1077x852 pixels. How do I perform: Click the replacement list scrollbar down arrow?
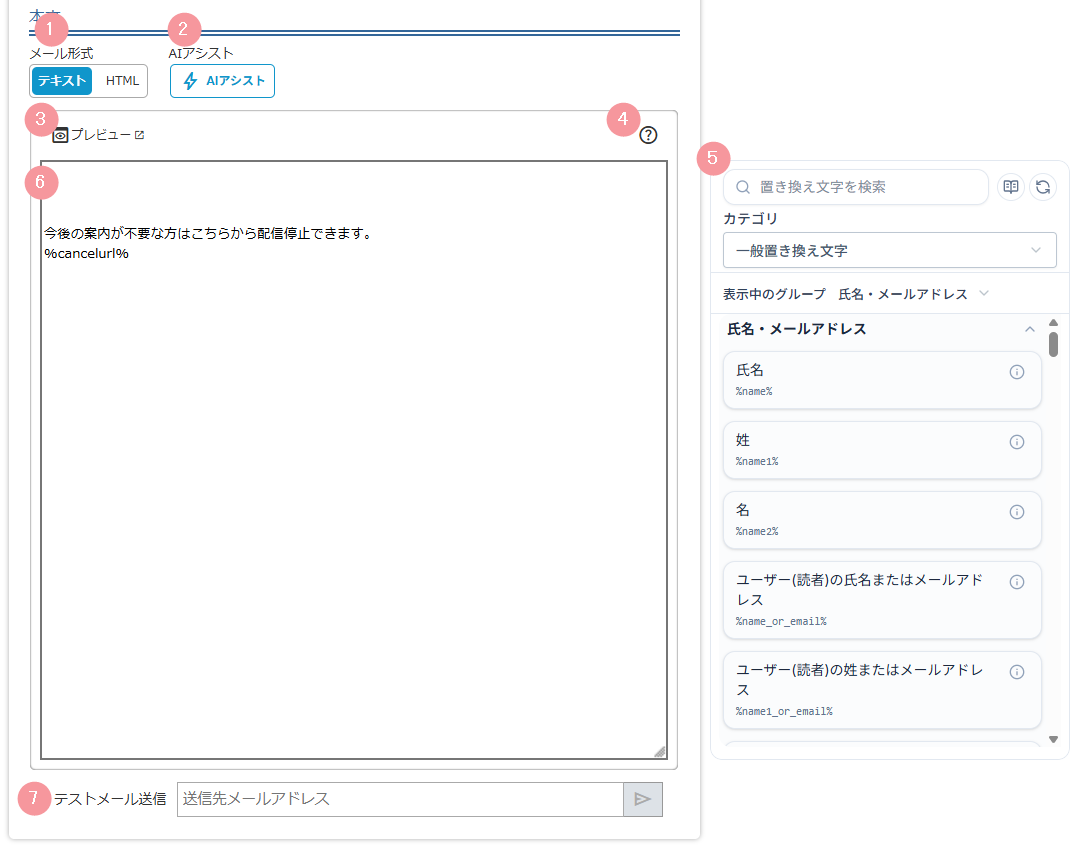pos(1053,739)
